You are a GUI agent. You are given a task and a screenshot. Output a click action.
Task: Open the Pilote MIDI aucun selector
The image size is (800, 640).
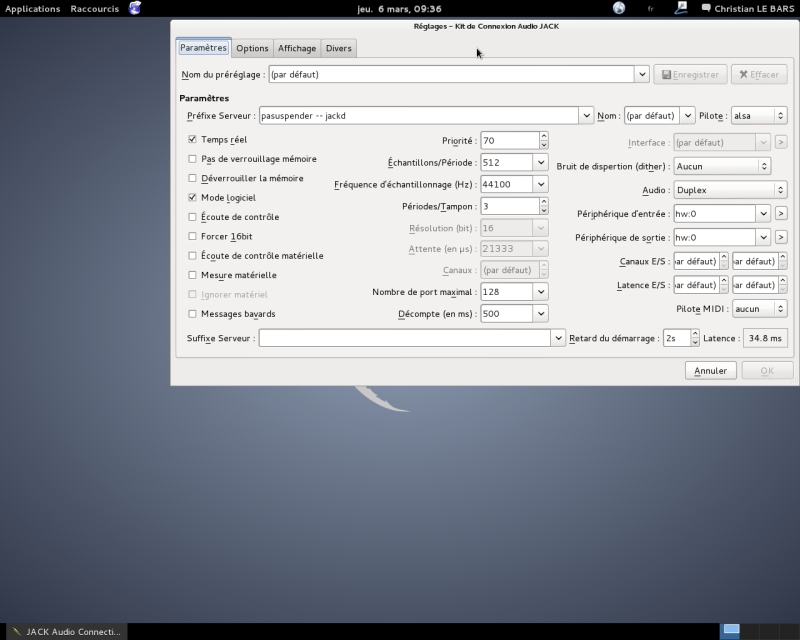point(759,309)
